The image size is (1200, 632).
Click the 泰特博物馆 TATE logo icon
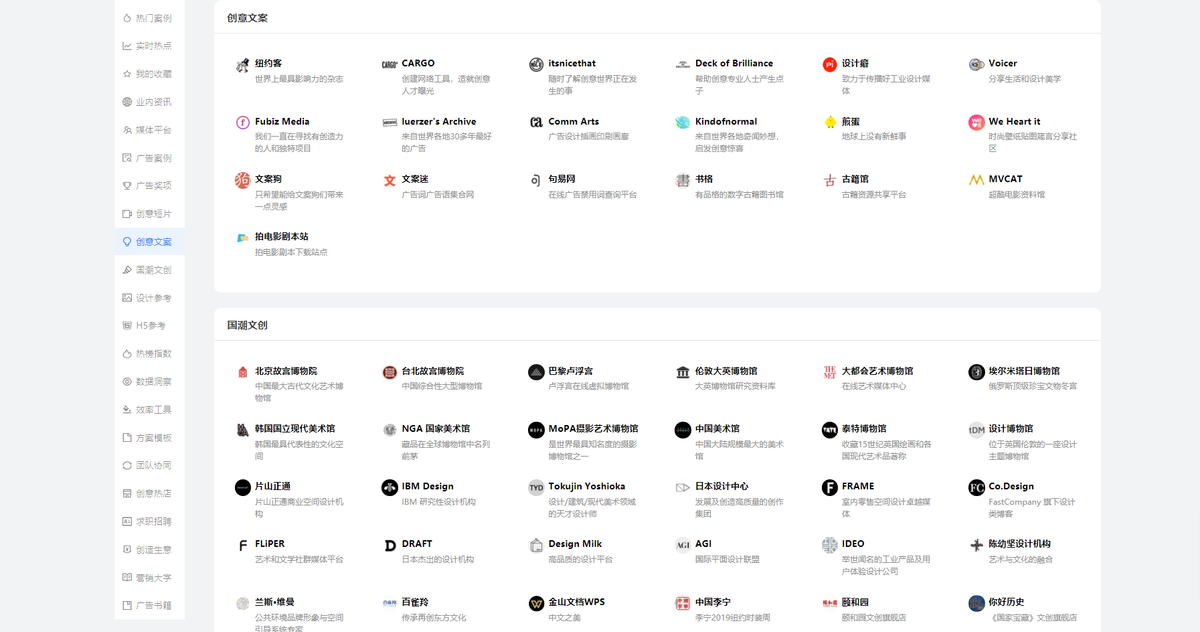click(830, 430)
